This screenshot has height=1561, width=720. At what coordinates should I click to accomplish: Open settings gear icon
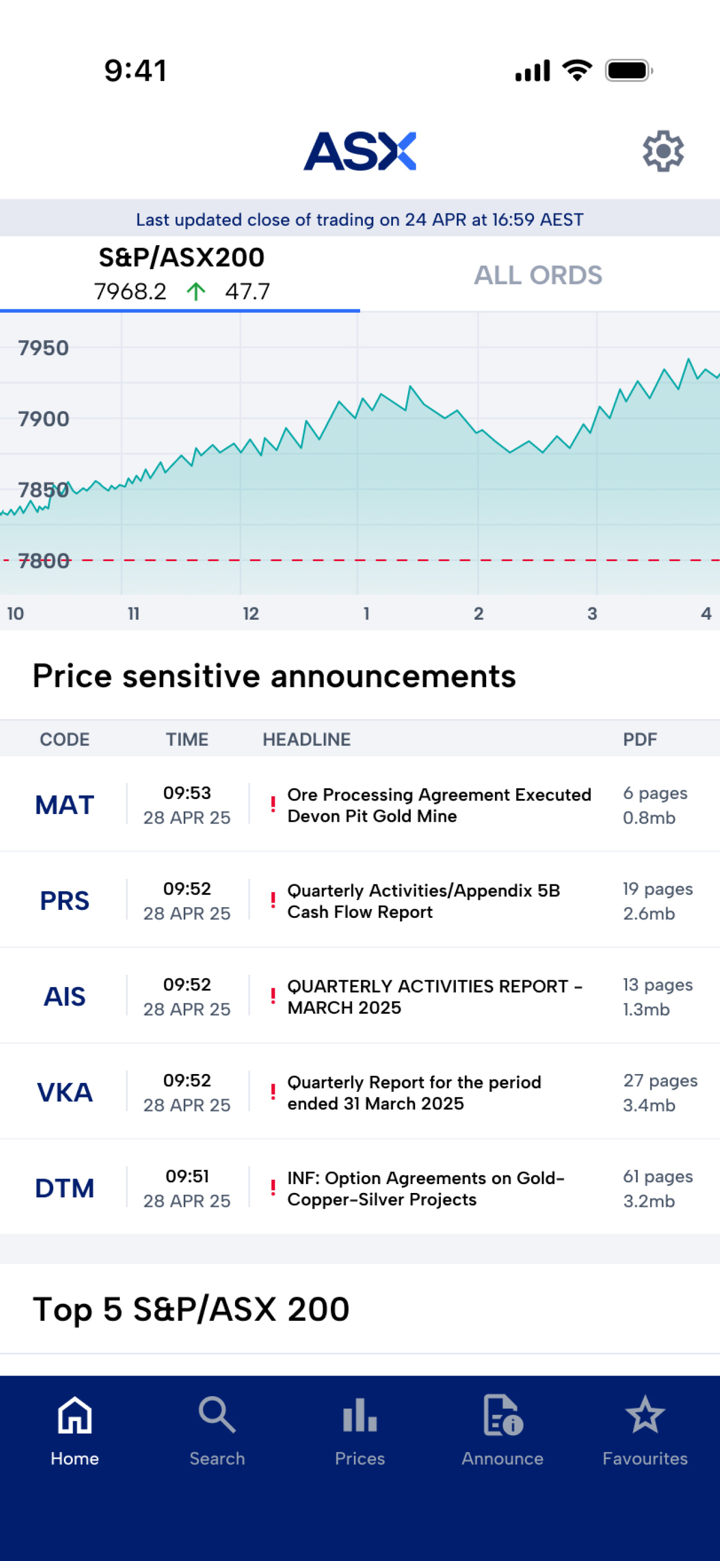[663, 152]
